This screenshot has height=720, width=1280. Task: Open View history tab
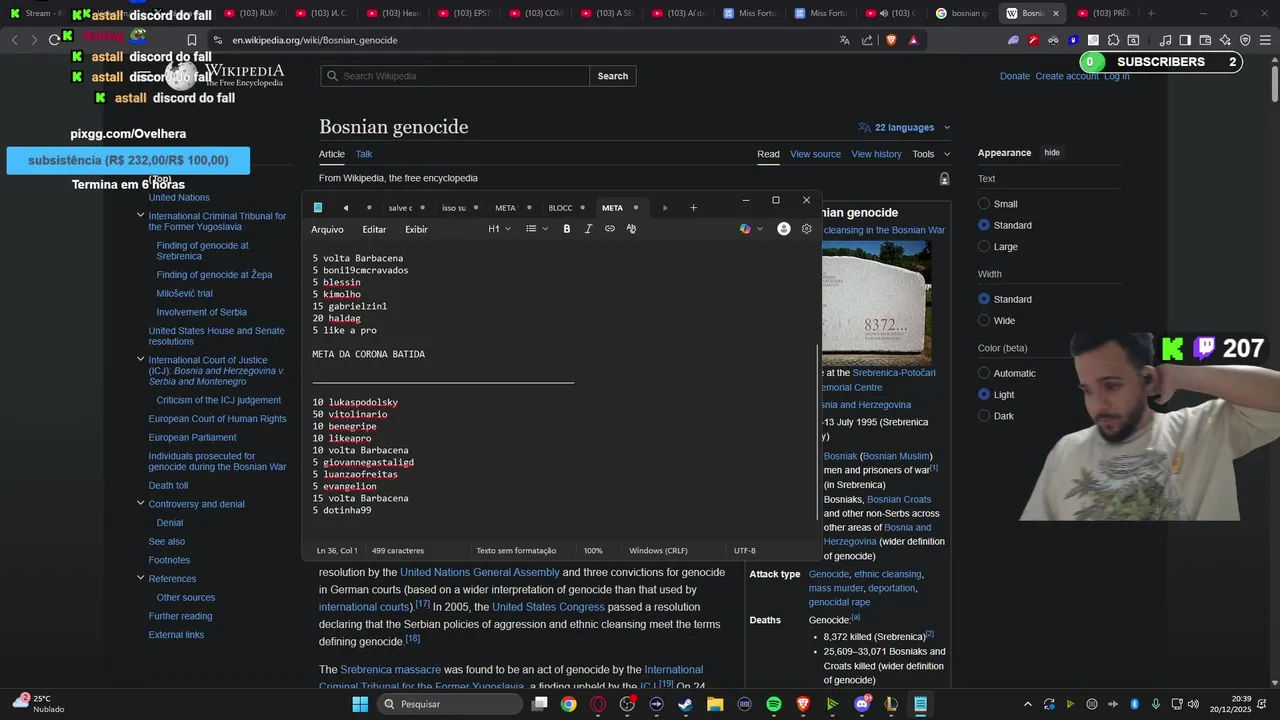[x=876, y=154]
